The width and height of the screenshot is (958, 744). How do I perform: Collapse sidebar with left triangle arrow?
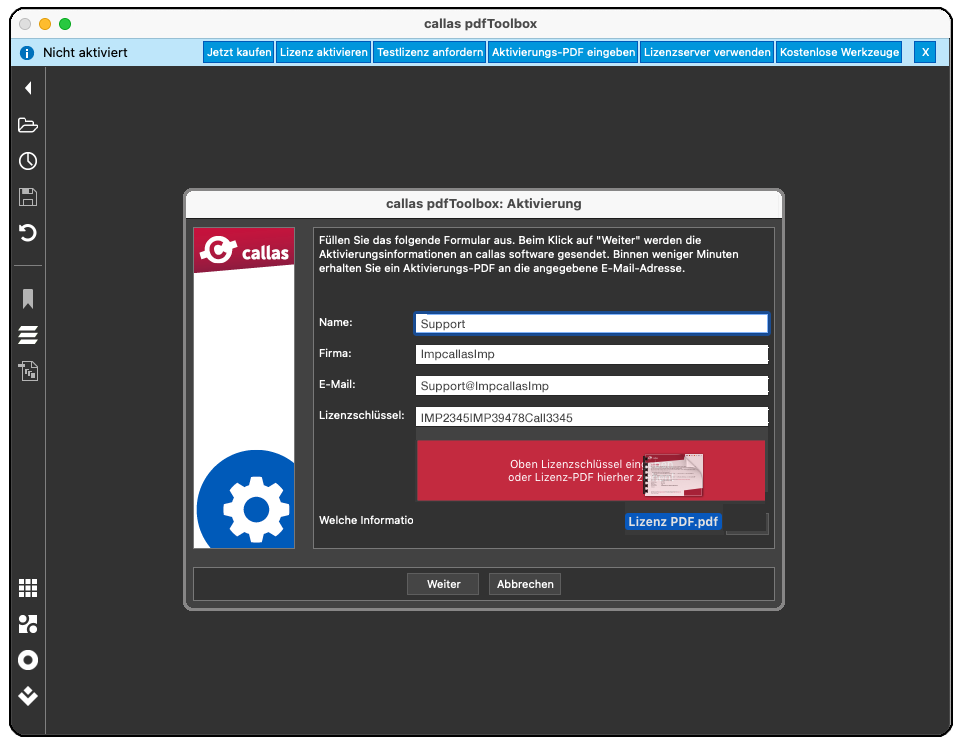[28, 88]
